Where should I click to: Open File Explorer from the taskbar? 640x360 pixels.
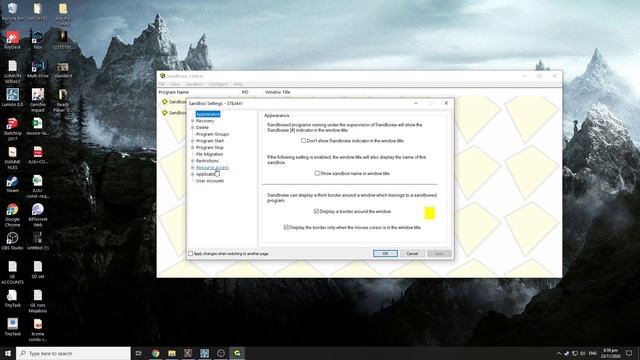172,353
